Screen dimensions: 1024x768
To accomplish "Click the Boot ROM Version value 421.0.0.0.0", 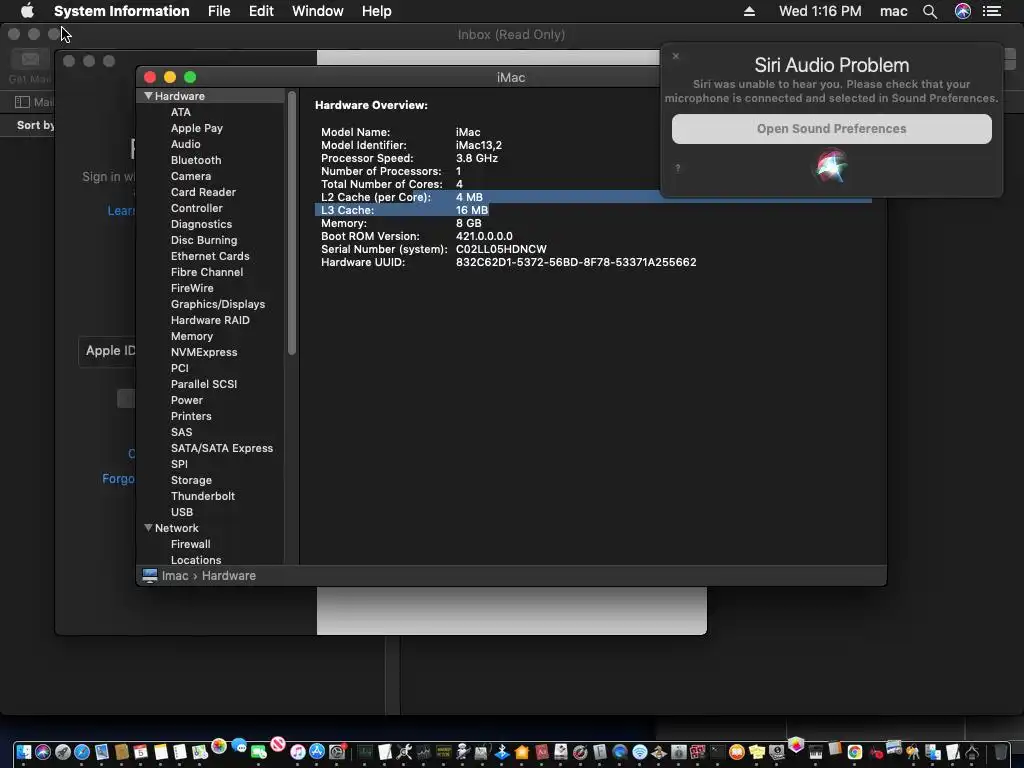I will click(484, 236).
